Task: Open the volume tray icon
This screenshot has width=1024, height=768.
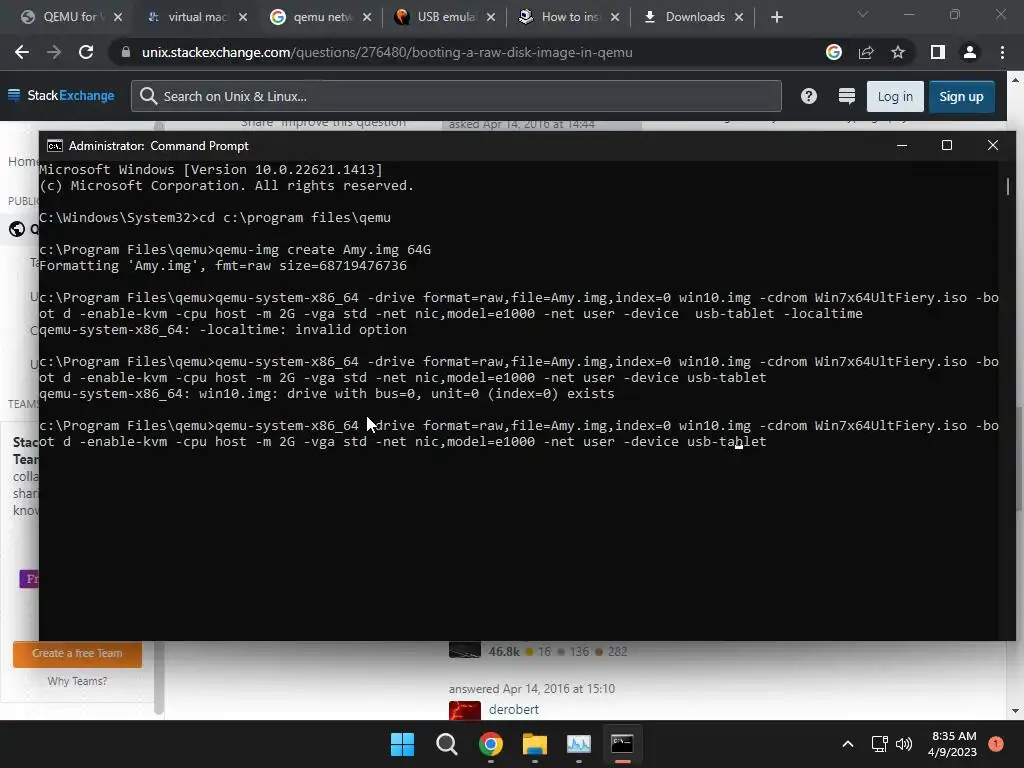Action: click(x=904, y=744)
